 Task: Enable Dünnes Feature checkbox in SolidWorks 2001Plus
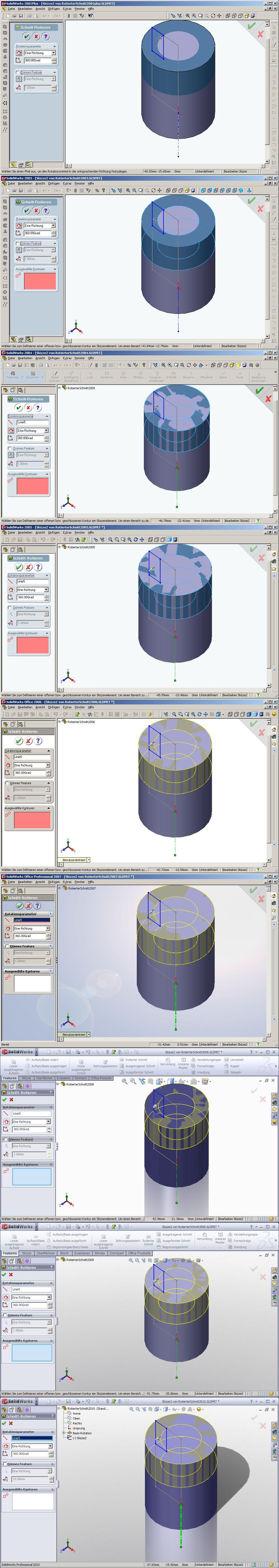click(18, 72)
